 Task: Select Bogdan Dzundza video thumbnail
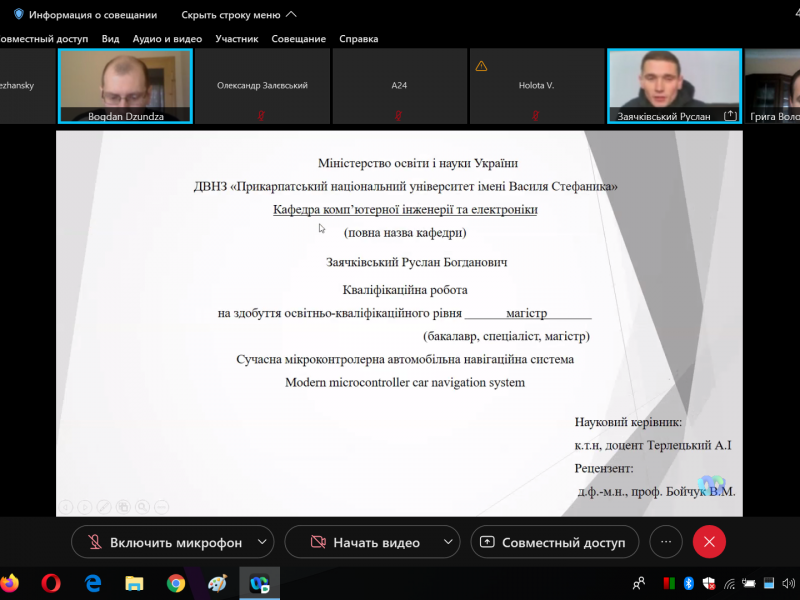click(125, 86)
